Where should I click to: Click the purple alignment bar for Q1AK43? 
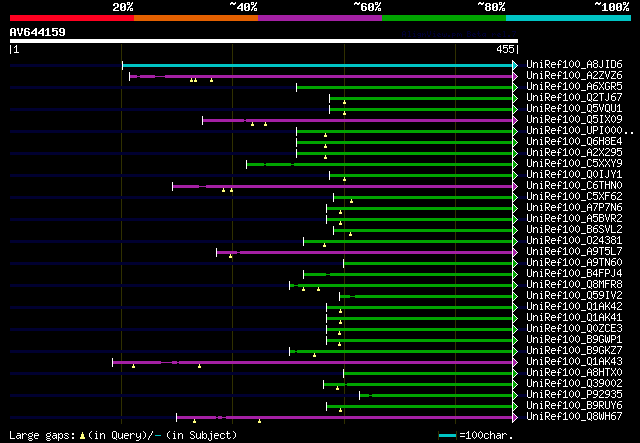click(313, 363)
